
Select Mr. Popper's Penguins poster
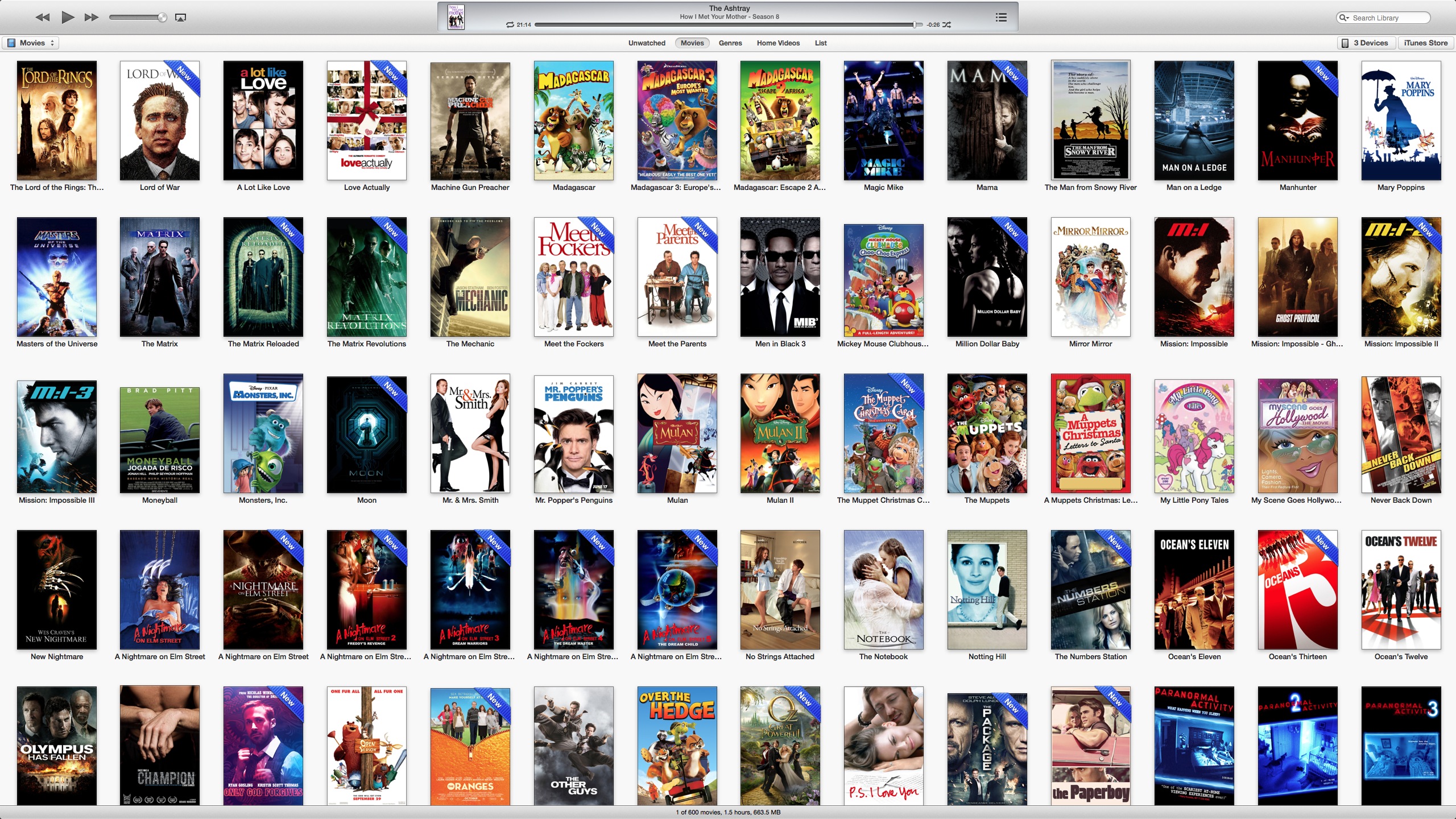[574, 434]
